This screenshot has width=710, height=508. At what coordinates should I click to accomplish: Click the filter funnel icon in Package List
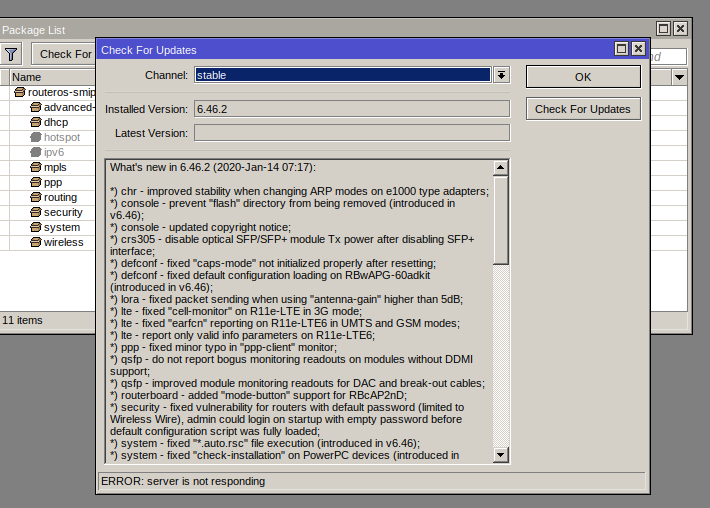(x=11, y=54)
